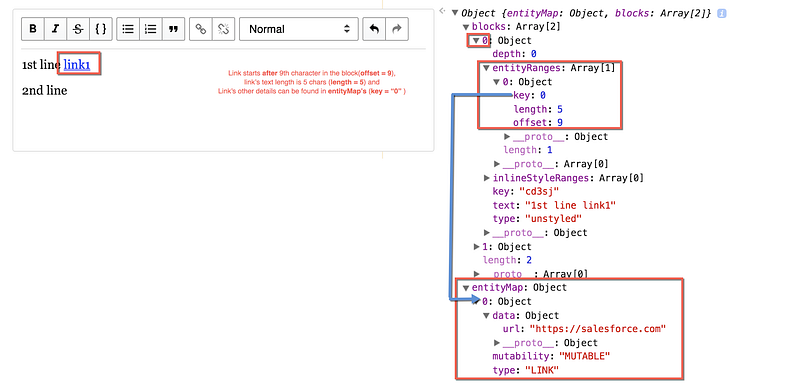Add a link with chain icon
The width and height of the screenshot is (800, 390).
[201, 29]
